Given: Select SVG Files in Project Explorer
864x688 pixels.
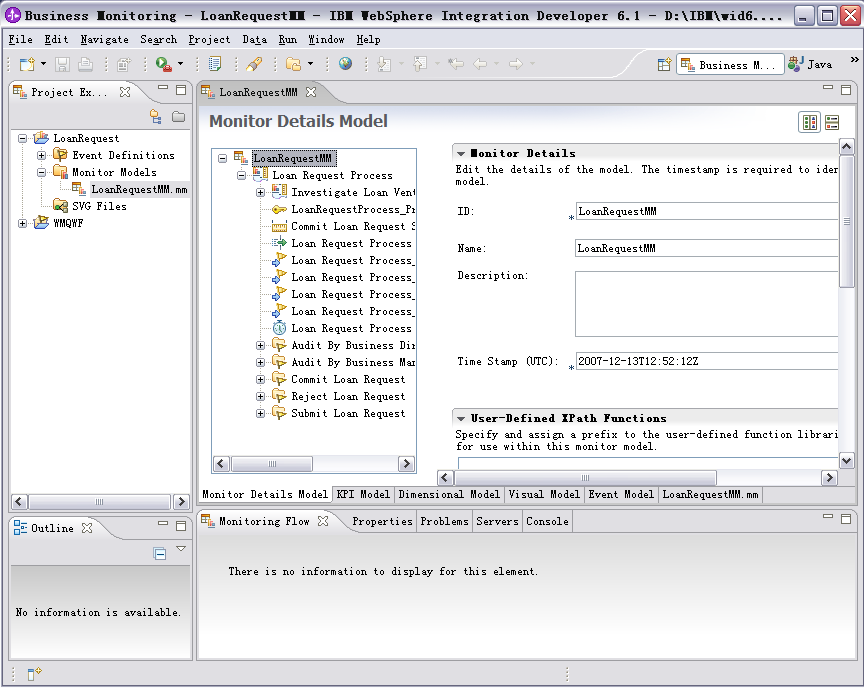Looking at the screenshot, I should [99, 207].
